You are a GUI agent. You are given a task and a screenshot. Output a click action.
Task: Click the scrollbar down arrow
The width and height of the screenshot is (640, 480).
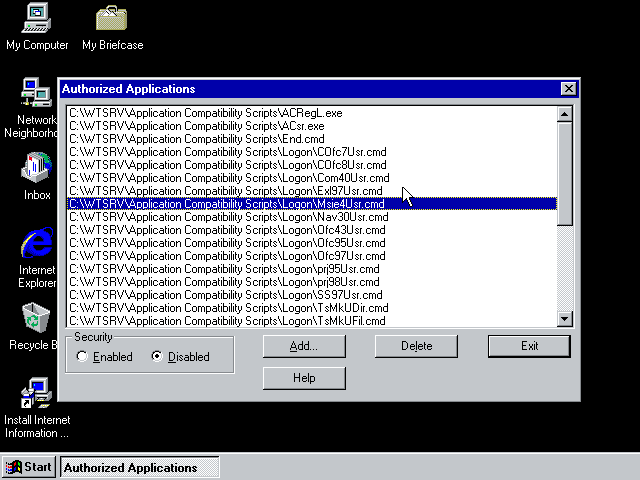click(x=564, y=318)
